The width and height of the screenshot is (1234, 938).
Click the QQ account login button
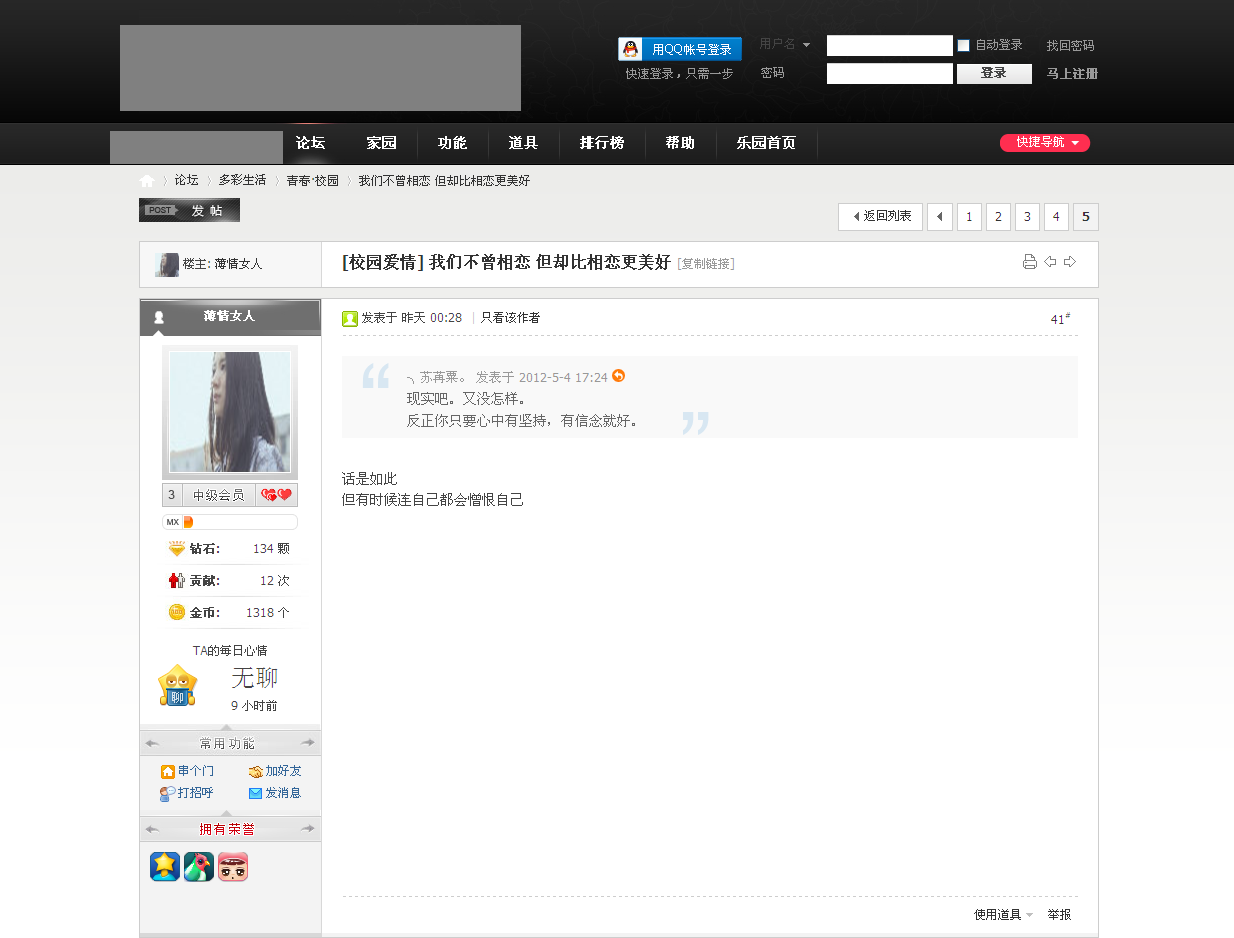(680, 49)
